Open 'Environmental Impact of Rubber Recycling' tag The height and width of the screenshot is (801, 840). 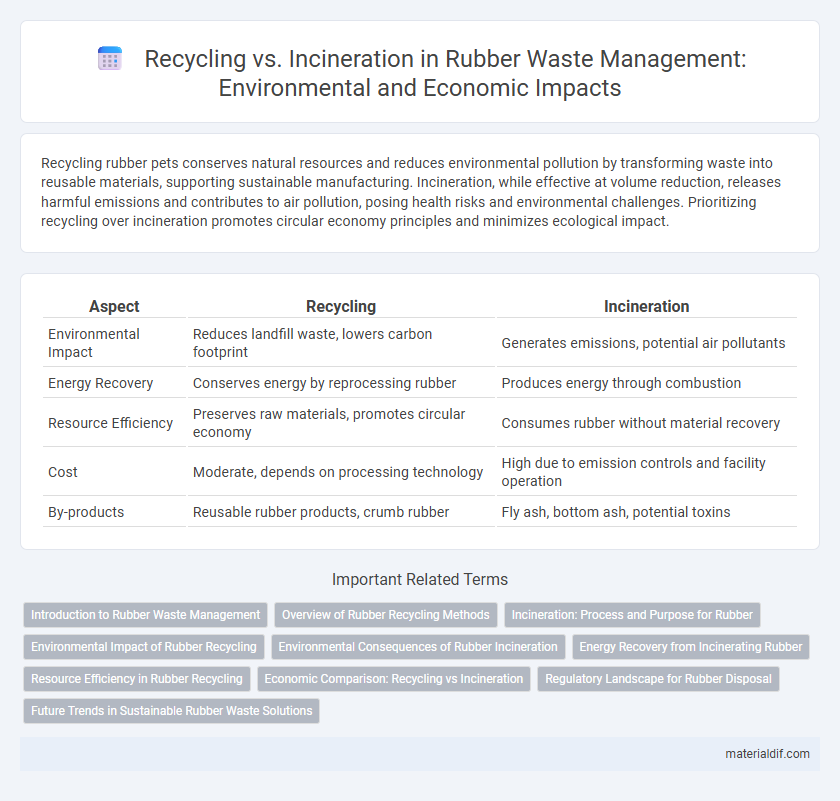coord(144,647)
